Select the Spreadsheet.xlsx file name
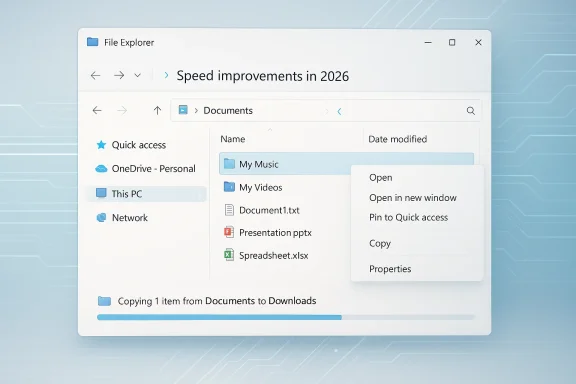Screen dimensions: 576x384 (x=274, y=255)
